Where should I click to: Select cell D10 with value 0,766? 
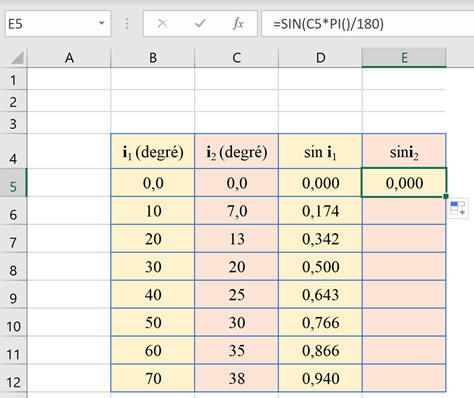320,322
